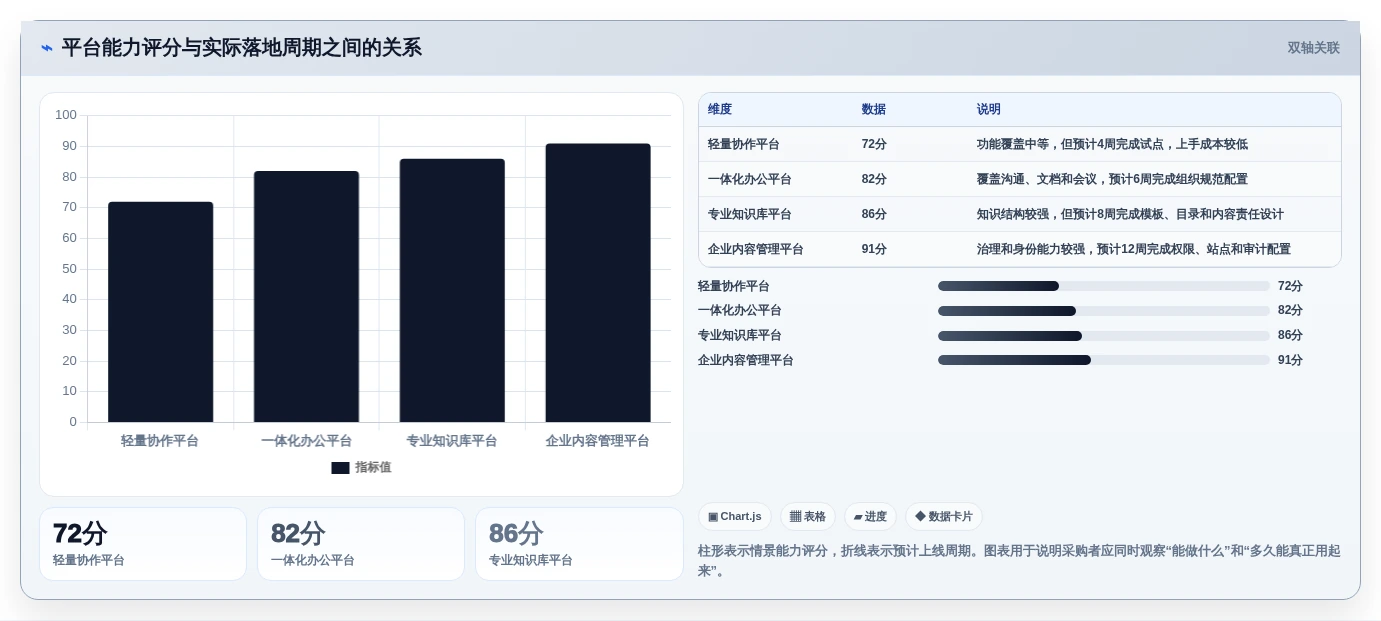
Task: Click x-axis label 一体化办公平台
Action: (x=306, y=441)
